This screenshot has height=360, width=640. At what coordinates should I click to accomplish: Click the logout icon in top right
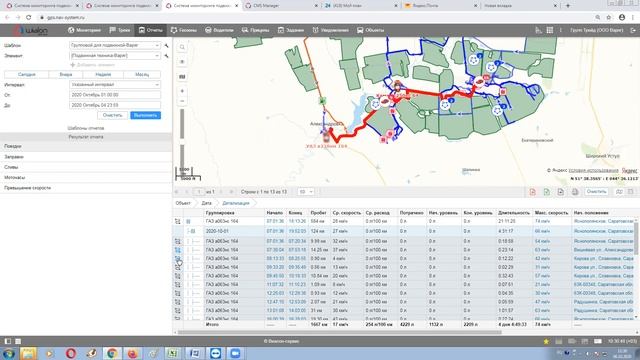tap(633, 30)
